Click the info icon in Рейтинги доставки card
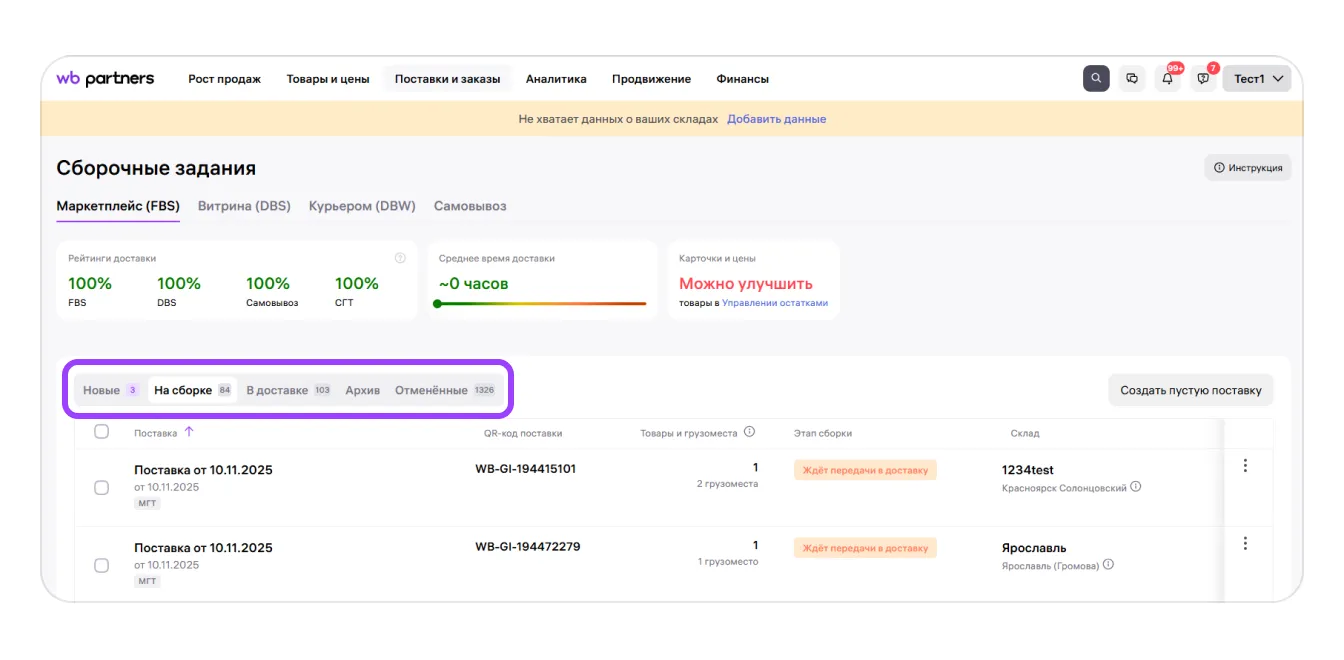This screenshot has height=660, width=1344. [400, 258]
